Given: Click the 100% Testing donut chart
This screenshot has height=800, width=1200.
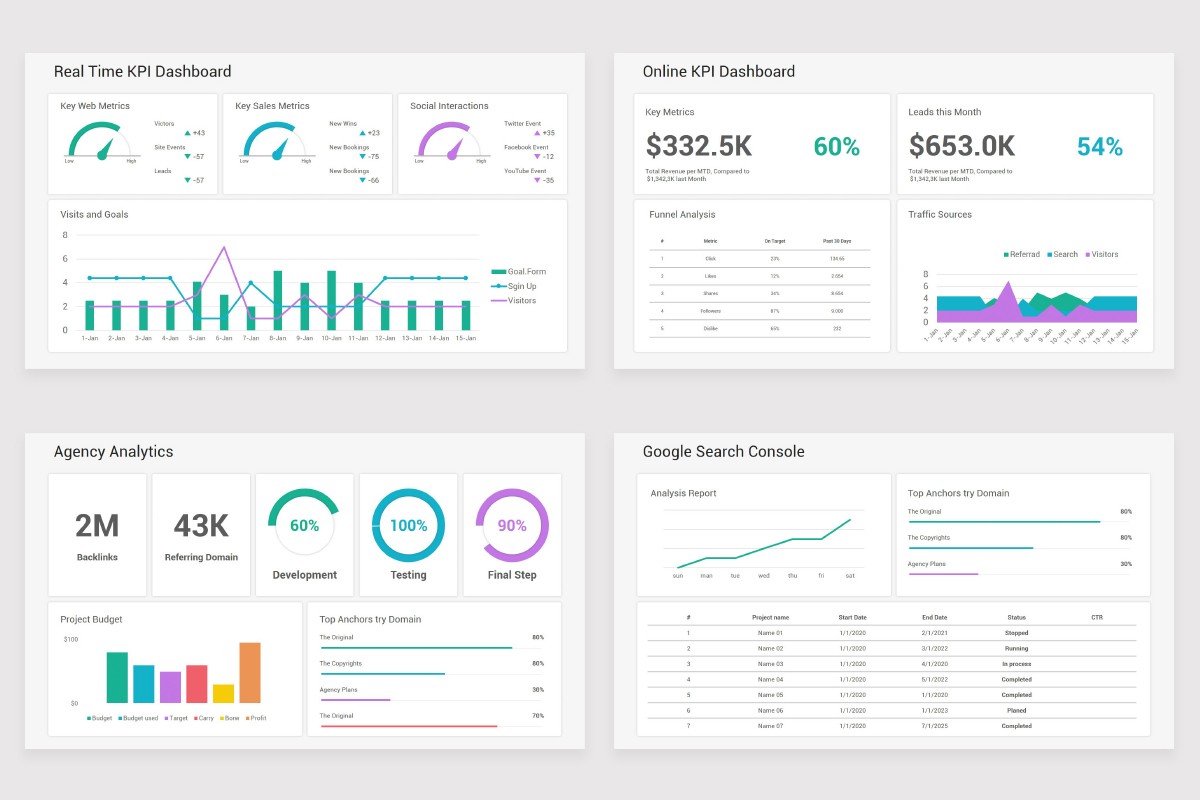Looking at the screenshot, I should (408, 525).
